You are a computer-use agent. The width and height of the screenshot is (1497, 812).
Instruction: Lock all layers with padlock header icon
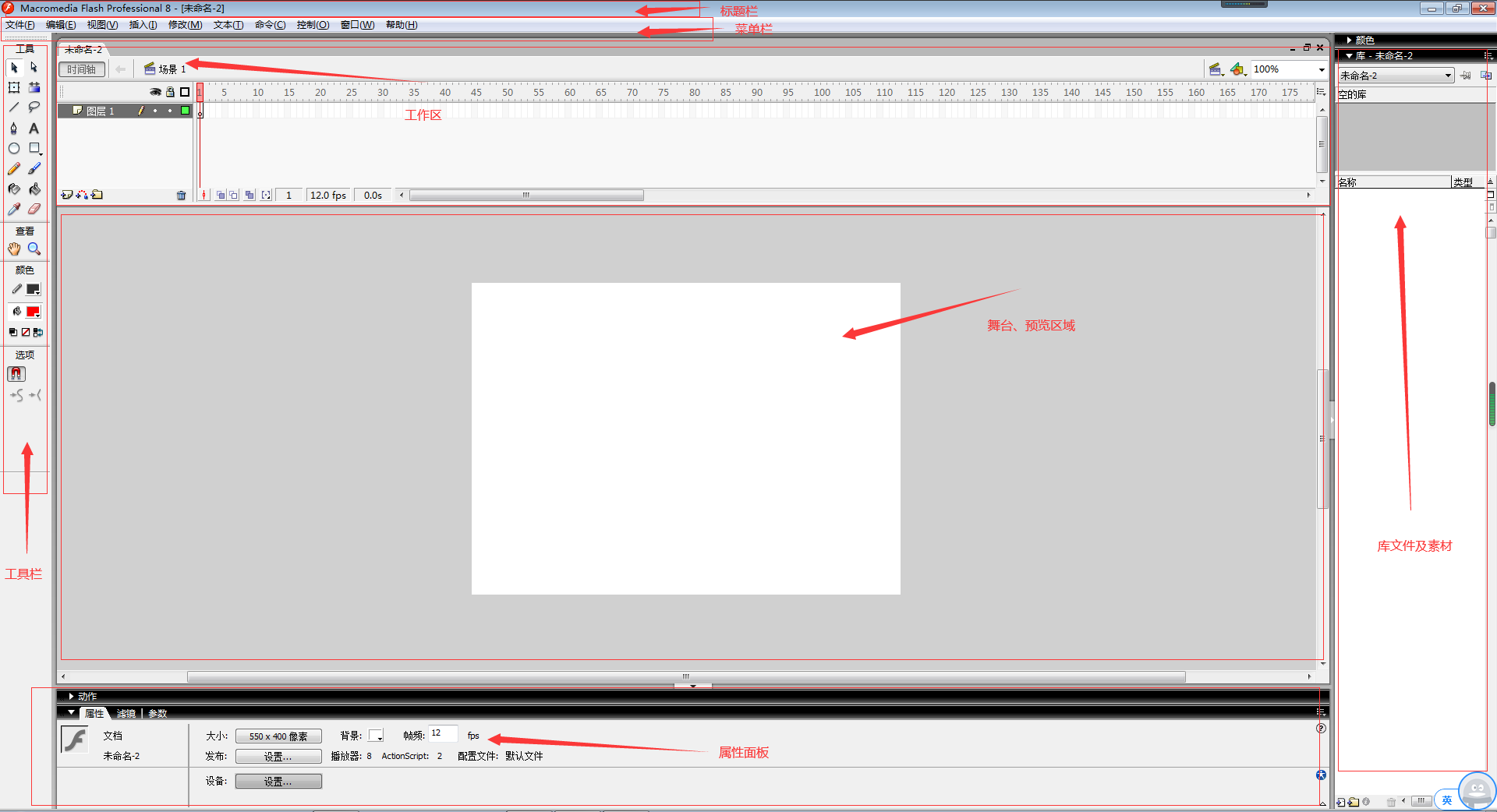(170, 92)
